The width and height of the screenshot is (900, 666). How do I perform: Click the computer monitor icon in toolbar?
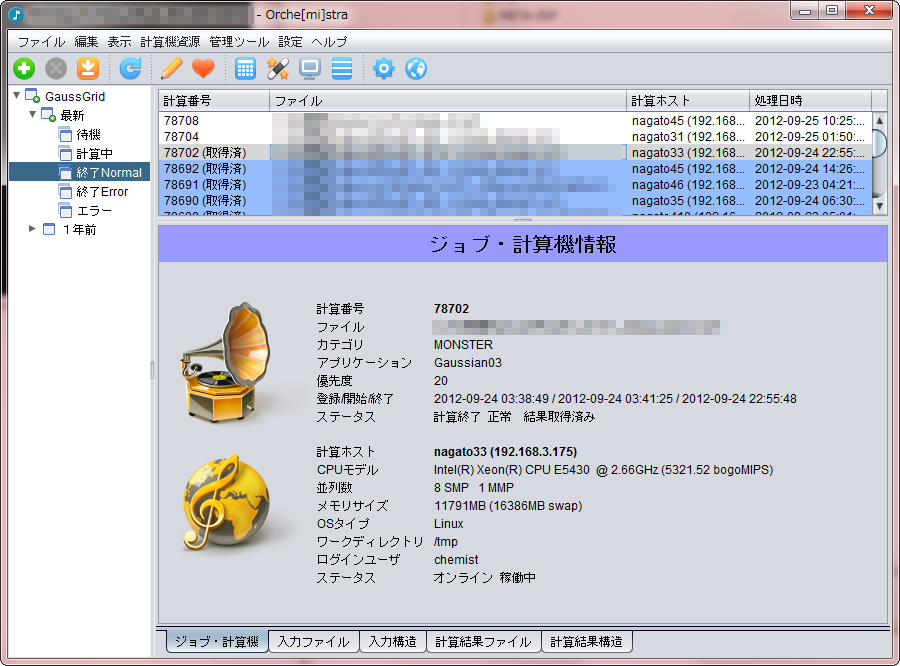pyautogui.click(x=310, y=69)
